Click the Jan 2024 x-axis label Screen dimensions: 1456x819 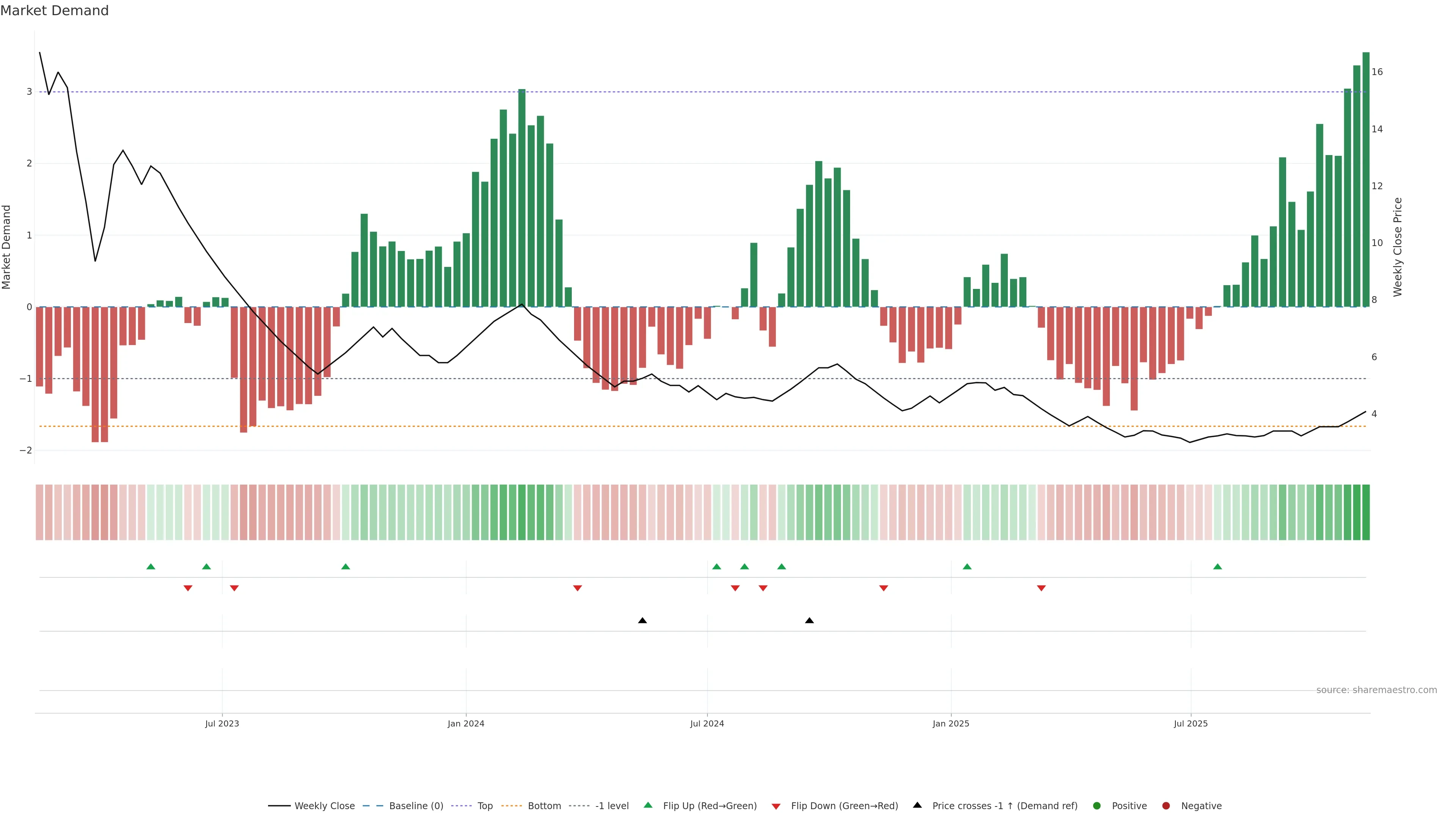pos(466,723)
